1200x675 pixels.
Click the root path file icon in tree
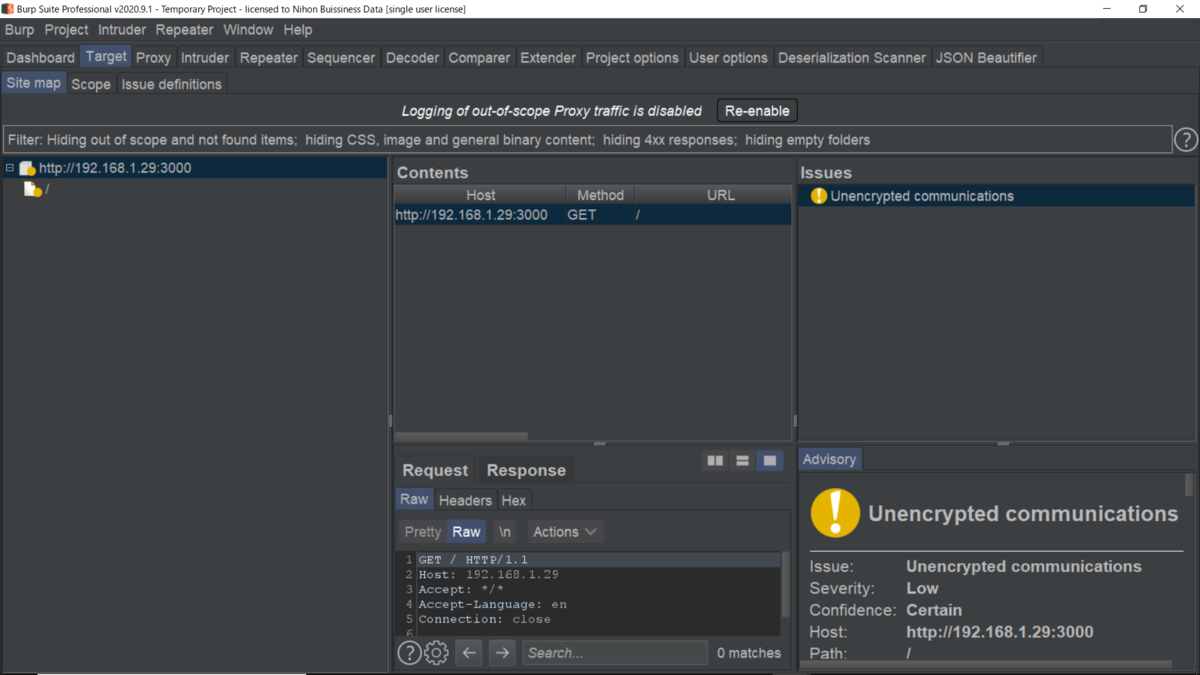33,189
